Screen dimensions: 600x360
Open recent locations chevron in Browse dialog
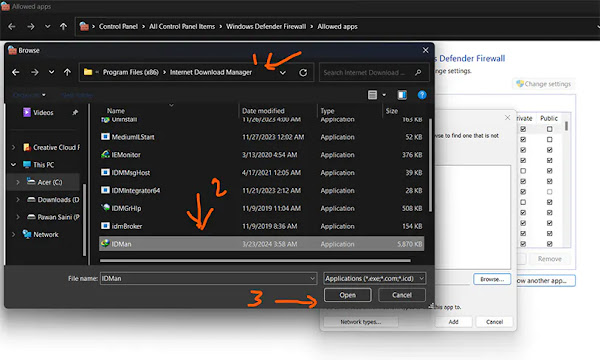pos(51,72)
